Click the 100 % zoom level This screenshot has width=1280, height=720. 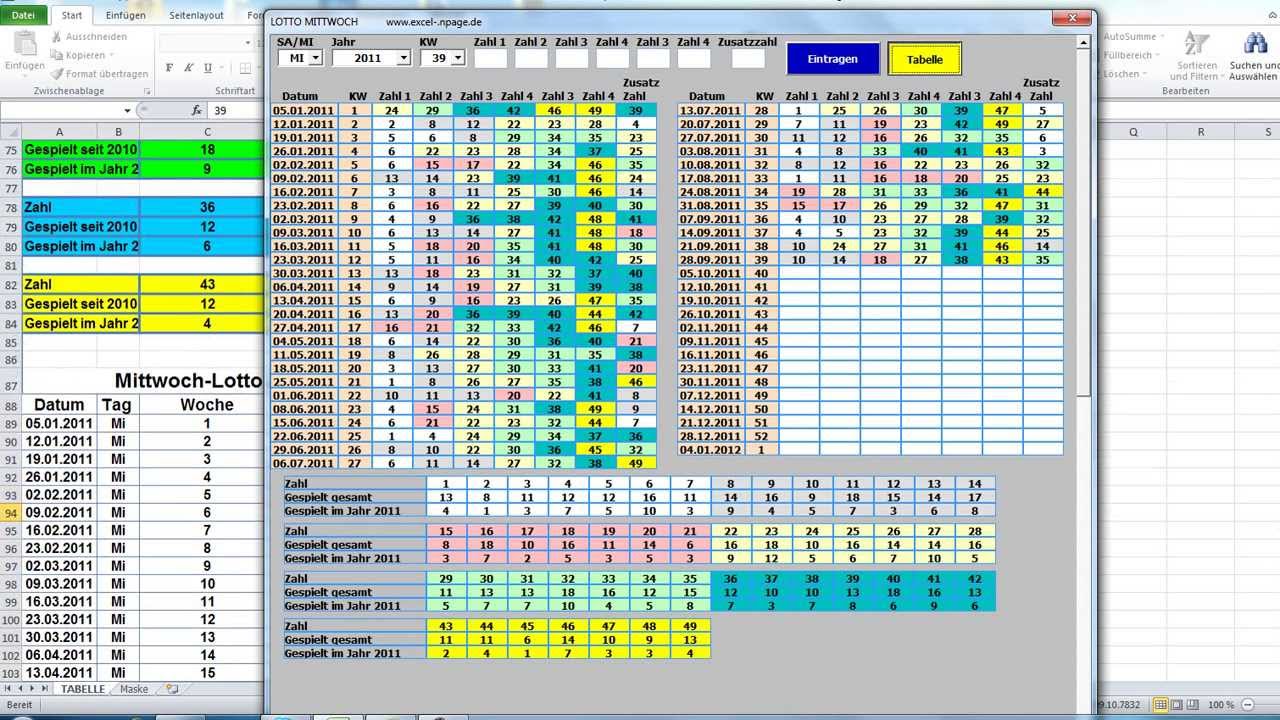(x=1220, y=705)
